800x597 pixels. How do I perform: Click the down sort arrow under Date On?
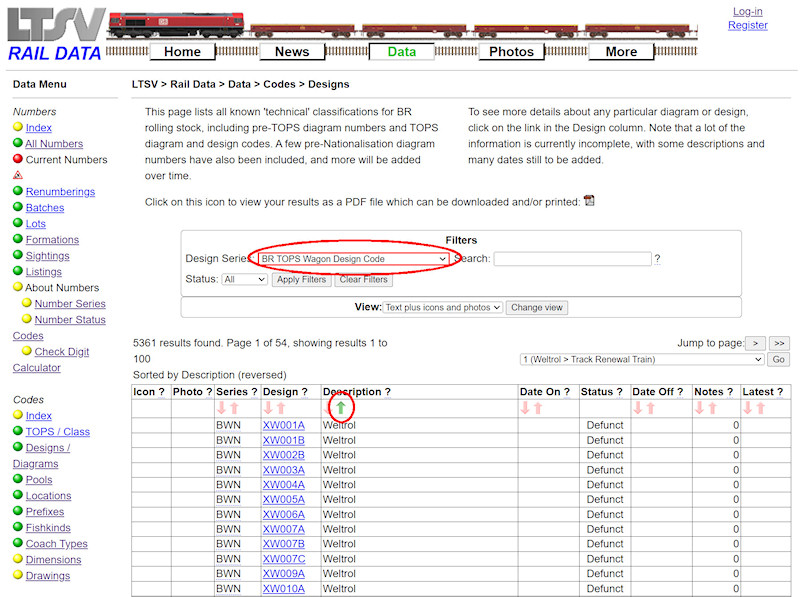coord(525,408)
